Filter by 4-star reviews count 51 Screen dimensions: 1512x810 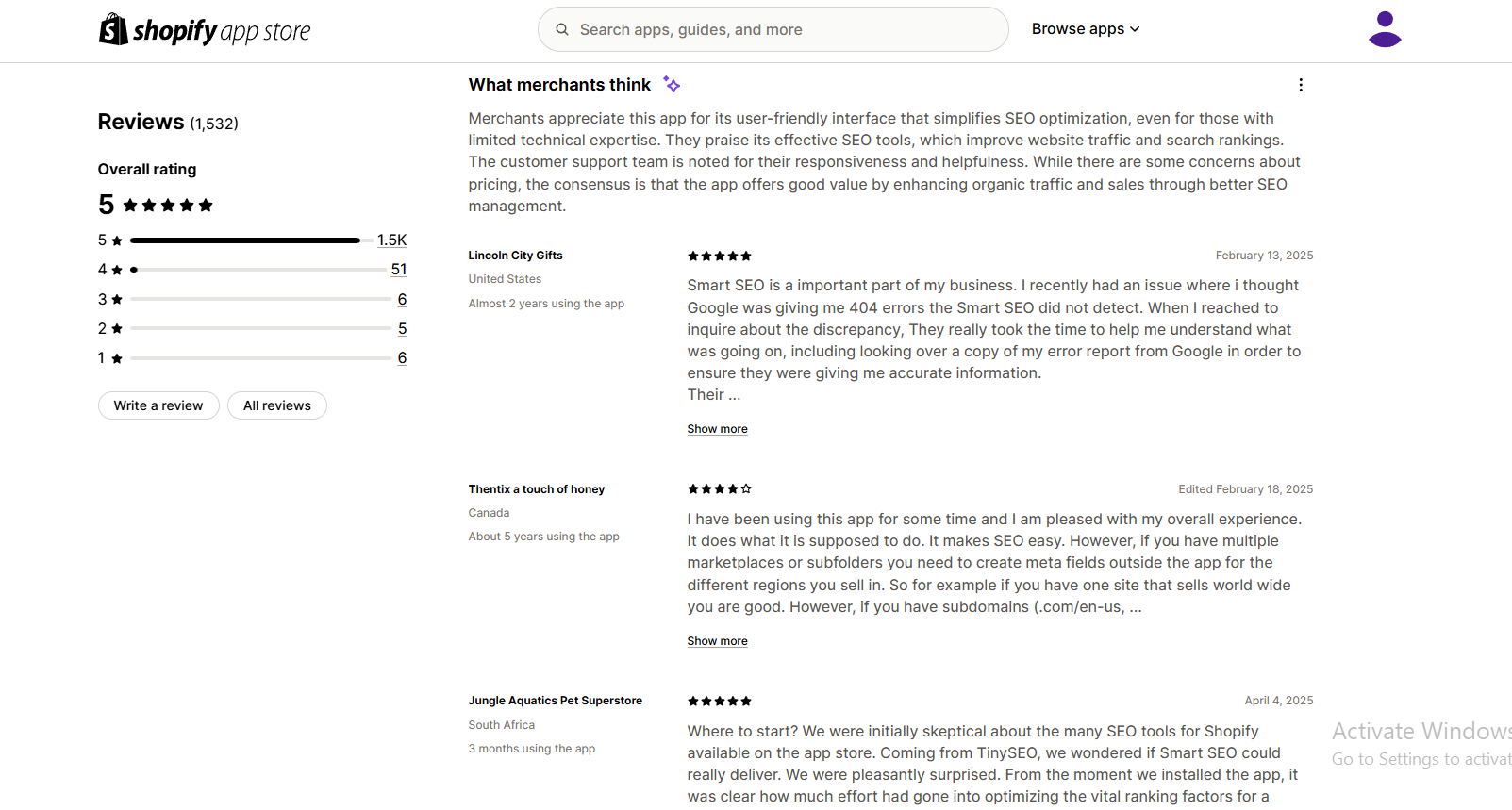click(399, 270)
